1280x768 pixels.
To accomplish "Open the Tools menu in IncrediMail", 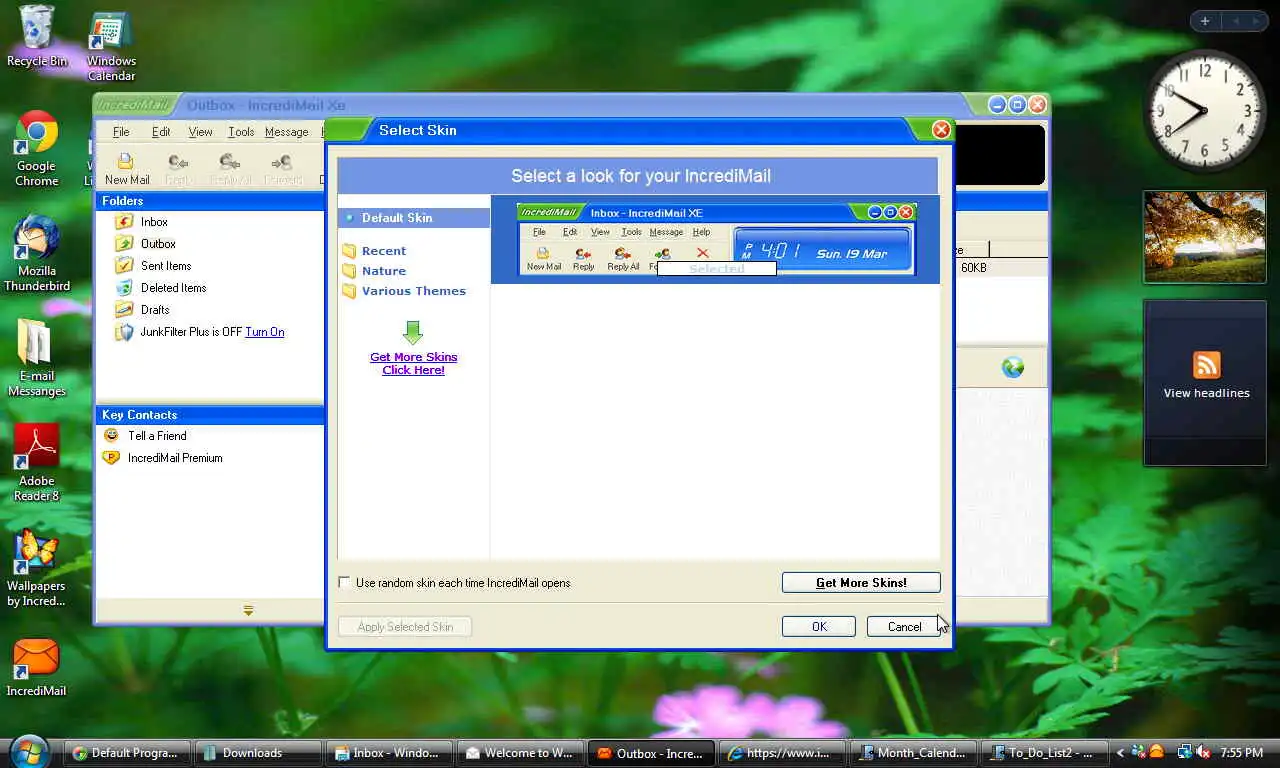I will [241, 132].
